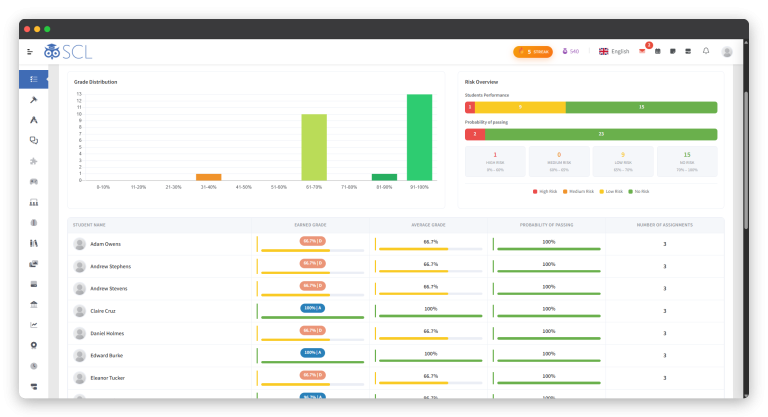Open the award badge icon in the sidebar

(34, 345)
